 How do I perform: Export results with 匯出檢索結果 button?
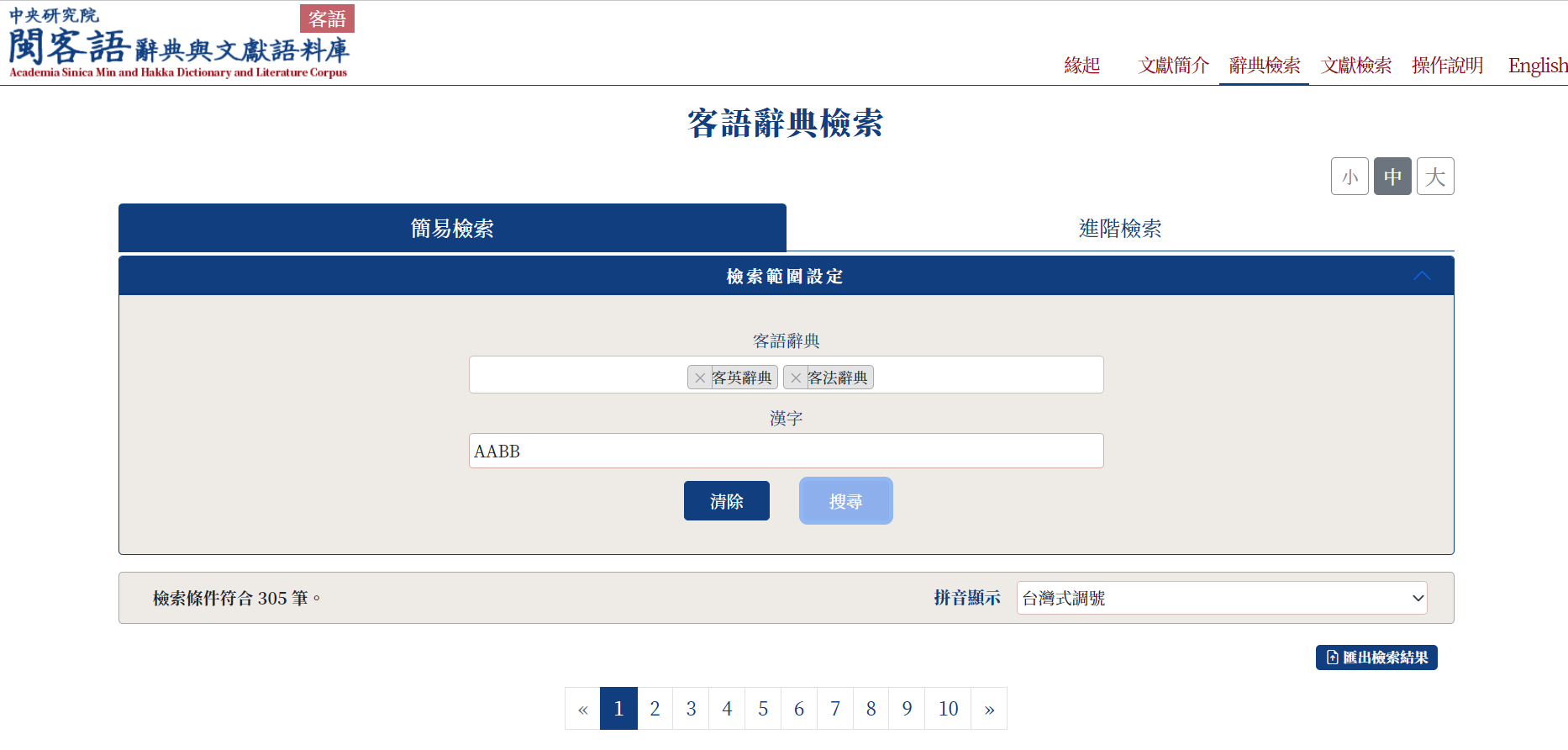coord(1376,658)
